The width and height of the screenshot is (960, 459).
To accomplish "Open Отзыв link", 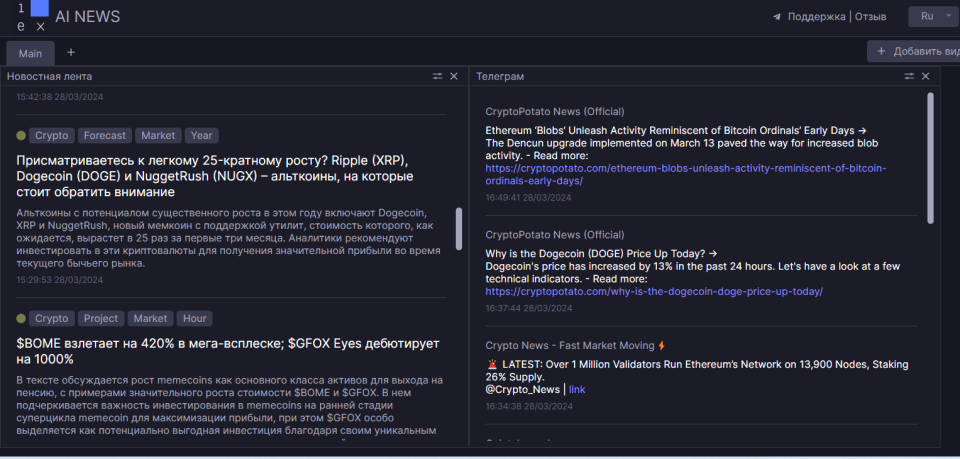I will point(870,17).
